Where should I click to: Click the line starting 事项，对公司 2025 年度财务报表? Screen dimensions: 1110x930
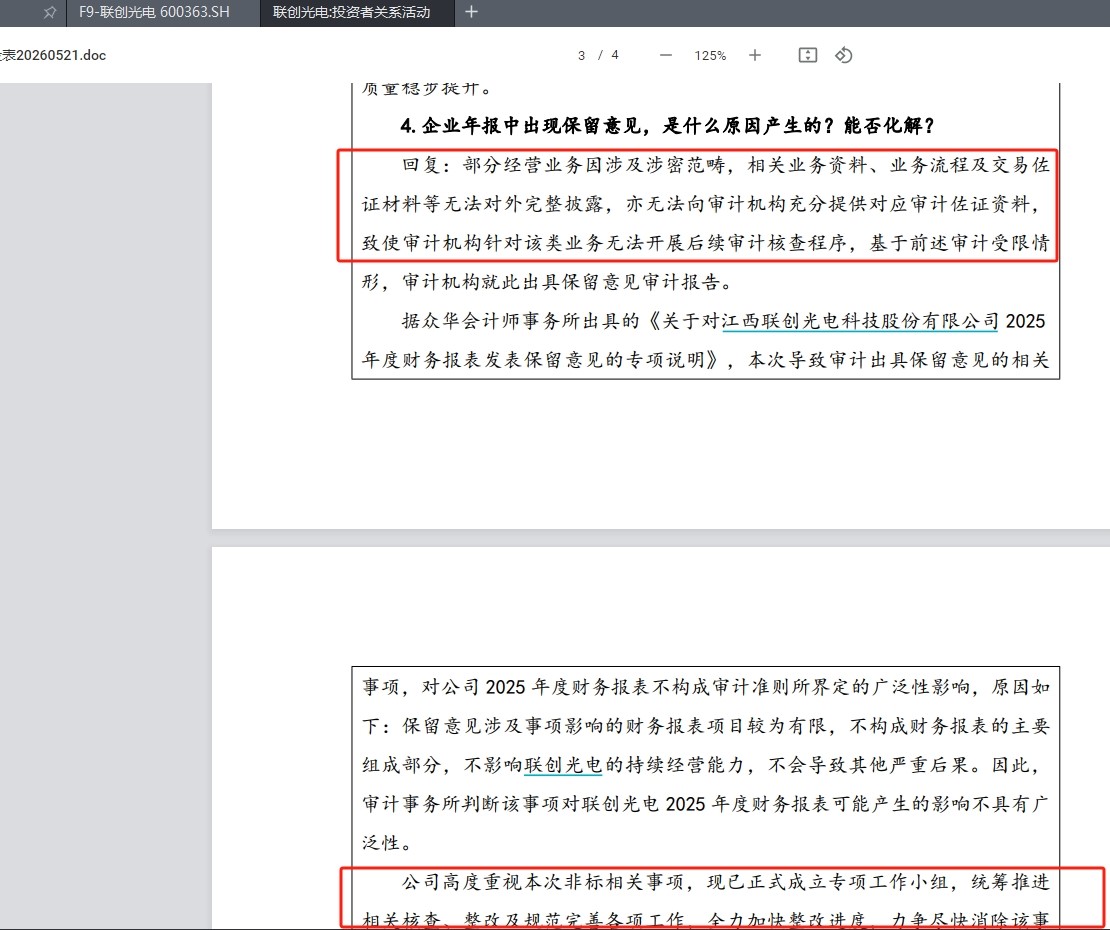[706, 687]
